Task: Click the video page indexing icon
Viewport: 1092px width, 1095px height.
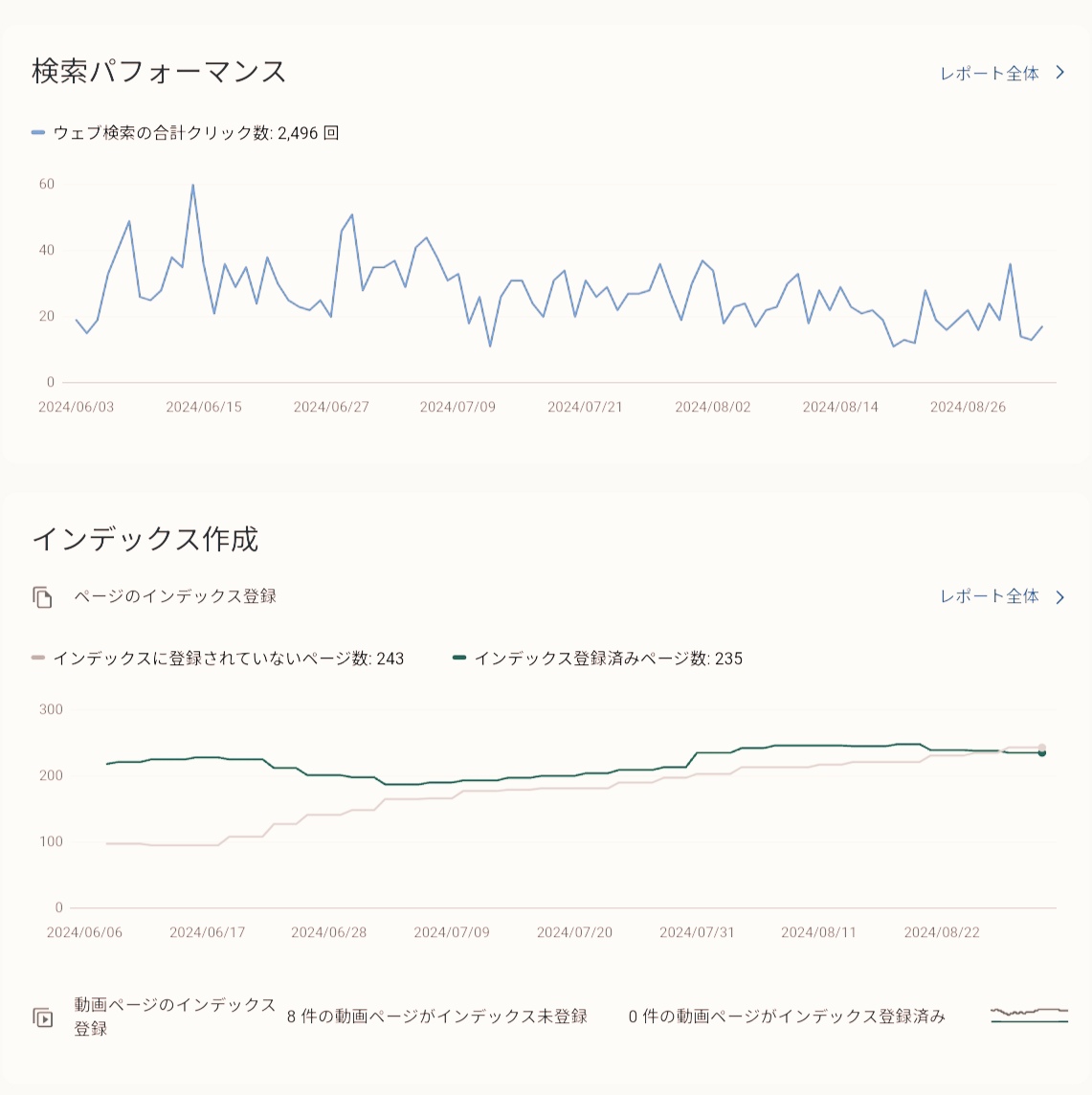Action: point(43,1017)
